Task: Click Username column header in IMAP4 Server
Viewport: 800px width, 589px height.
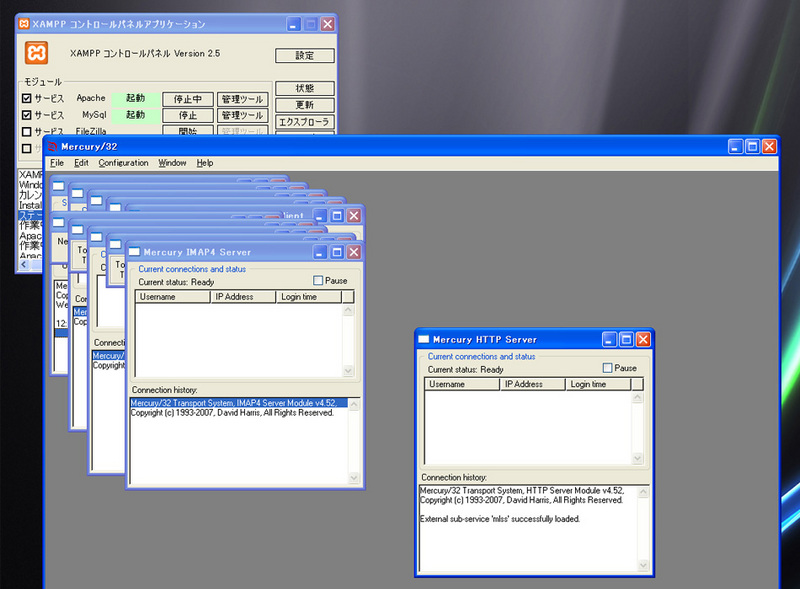Action: 173,297
